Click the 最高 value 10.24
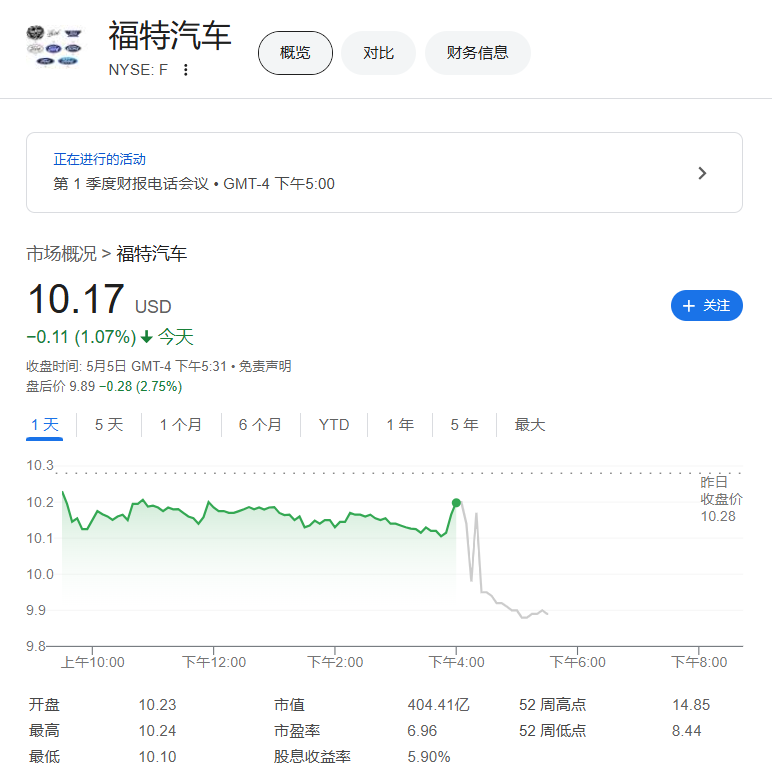Image resolution: width=772 pixels, height=778 pixels. (x=157, y=731)
